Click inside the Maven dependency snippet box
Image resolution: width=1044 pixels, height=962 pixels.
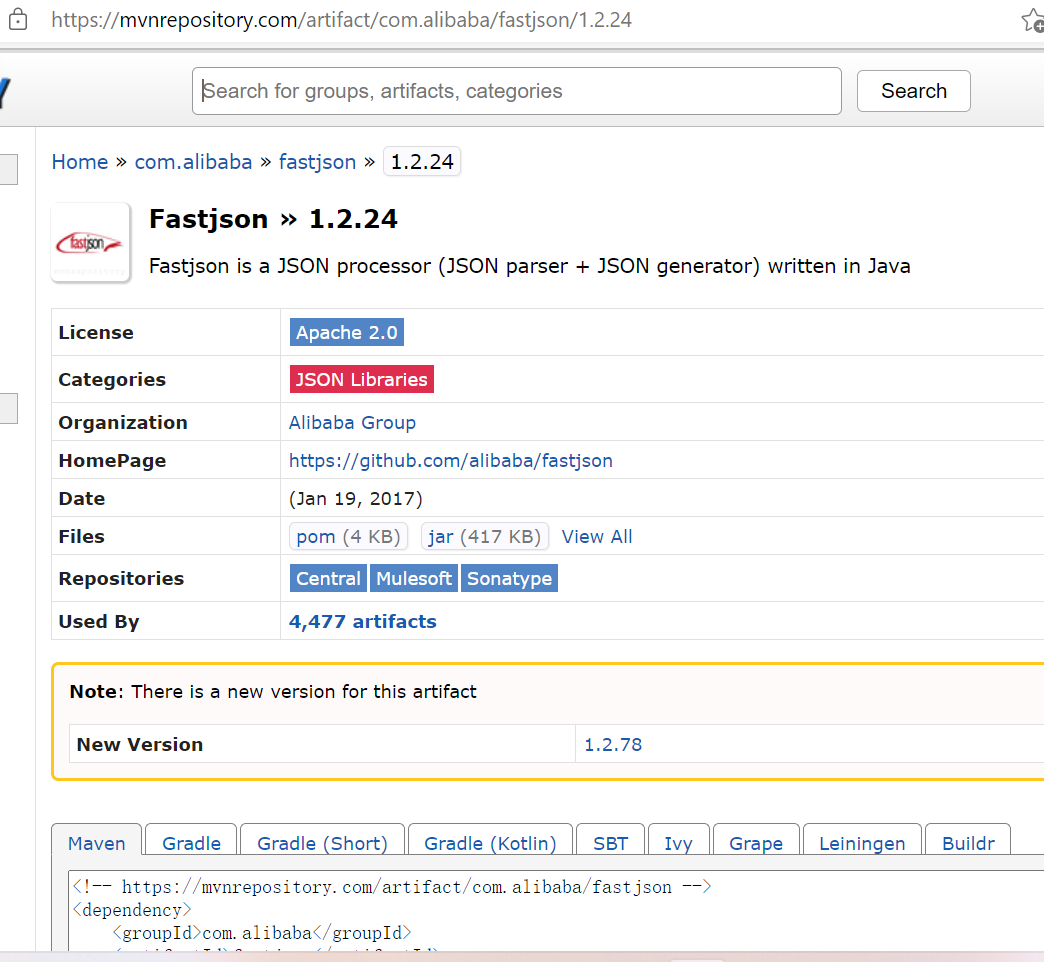click(556, 911)
